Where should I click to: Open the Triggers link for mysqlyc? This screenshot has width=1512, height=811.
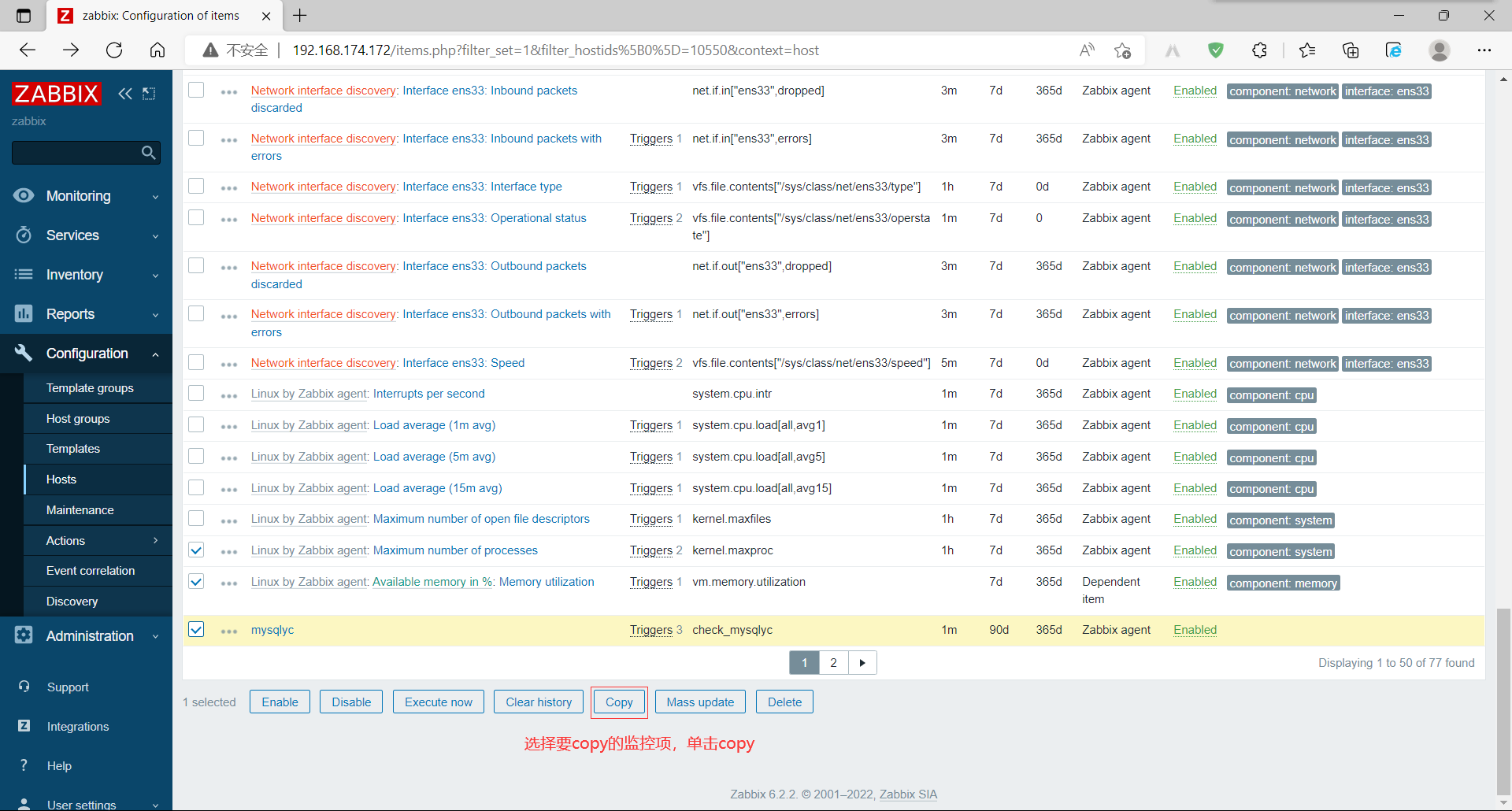click(651, 629)
